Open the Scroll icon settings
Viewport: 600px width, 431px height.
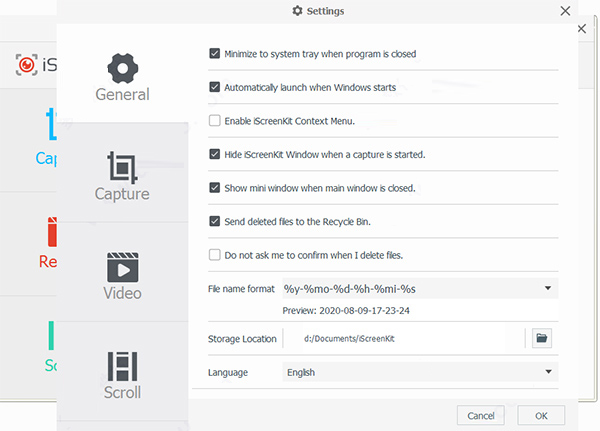[x=122, y=366]
